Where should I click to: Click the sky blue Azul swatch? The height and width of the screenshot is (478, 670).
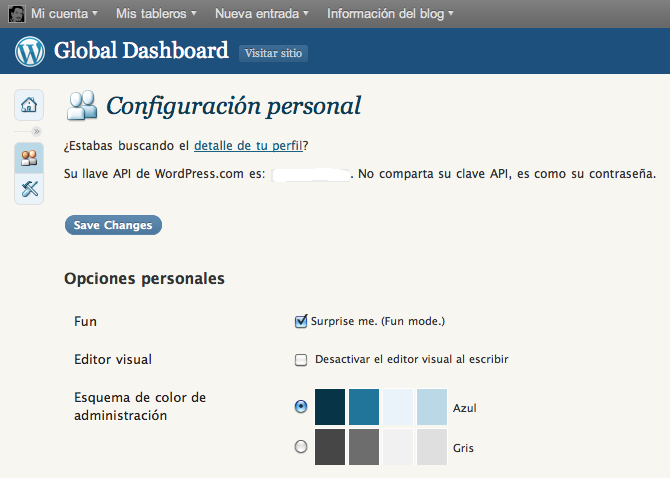click(x=432, y=407)
